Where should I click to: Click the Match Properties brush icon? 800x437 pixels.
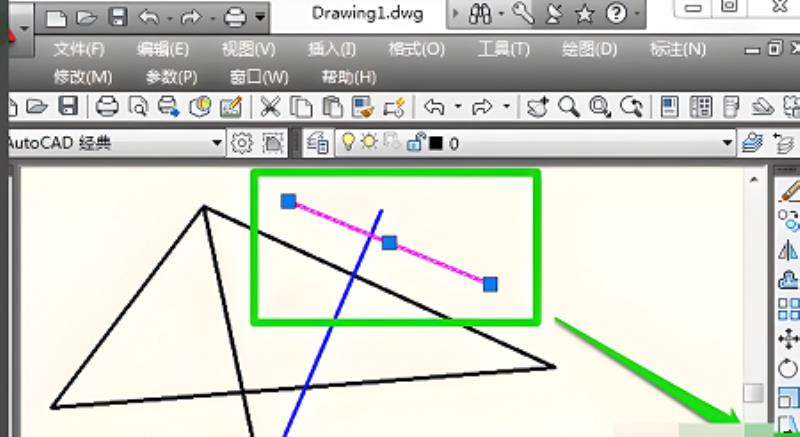click(x=363, y=107)
